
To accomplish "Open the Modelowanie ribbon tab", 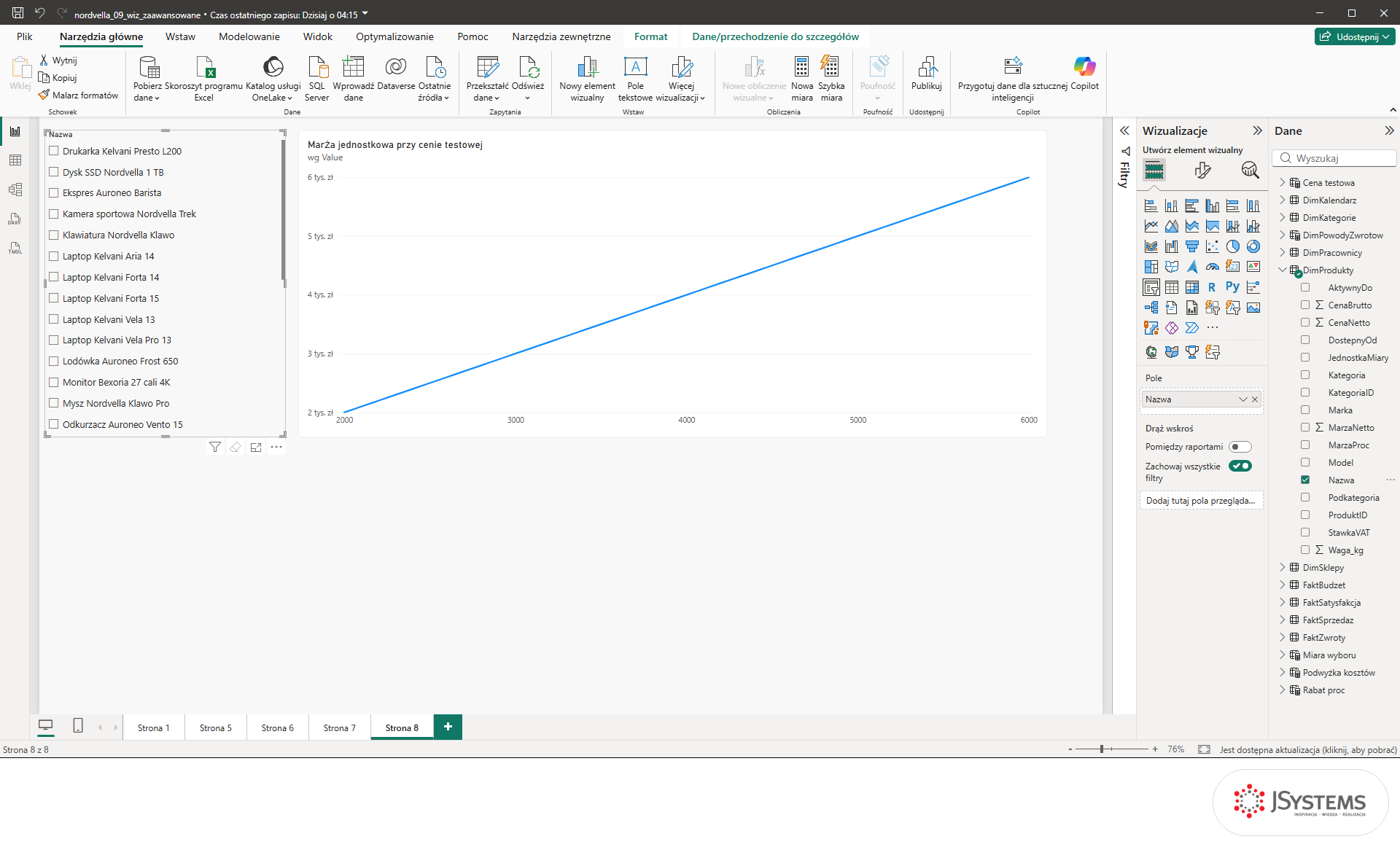I will point(249,36).
